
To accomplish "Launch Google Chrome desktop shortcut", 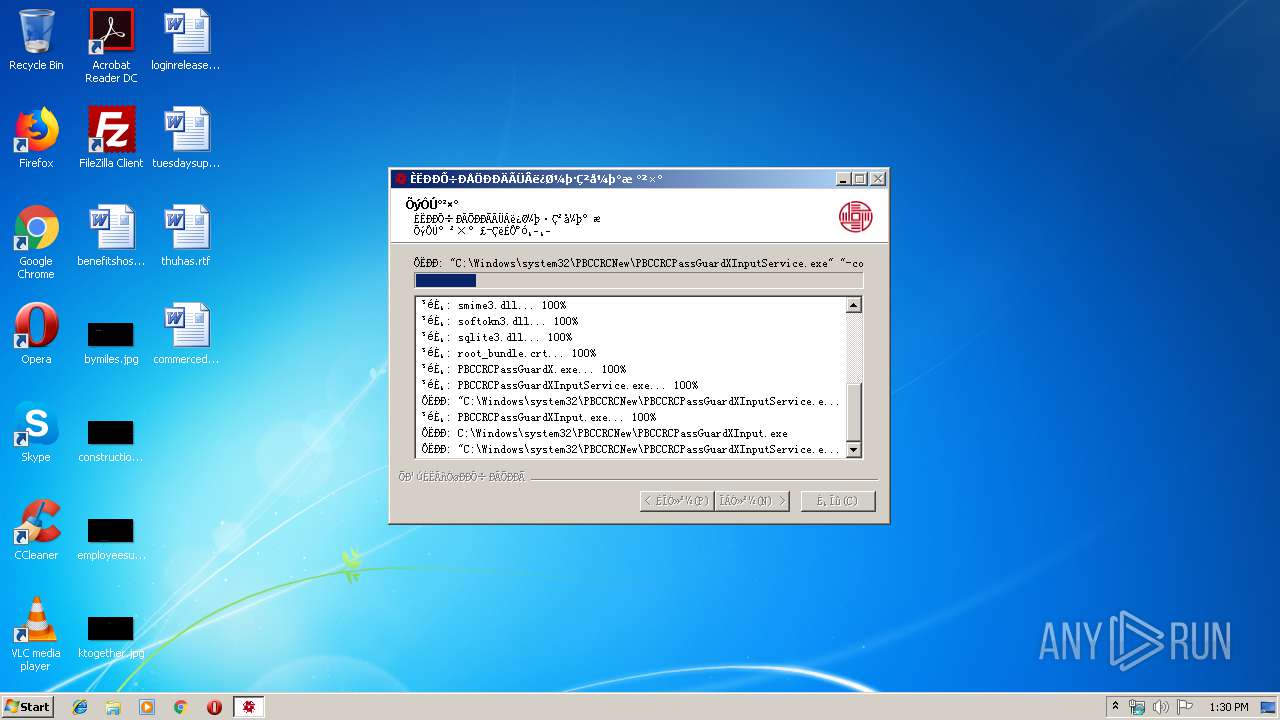I will (x=36, y=242).
